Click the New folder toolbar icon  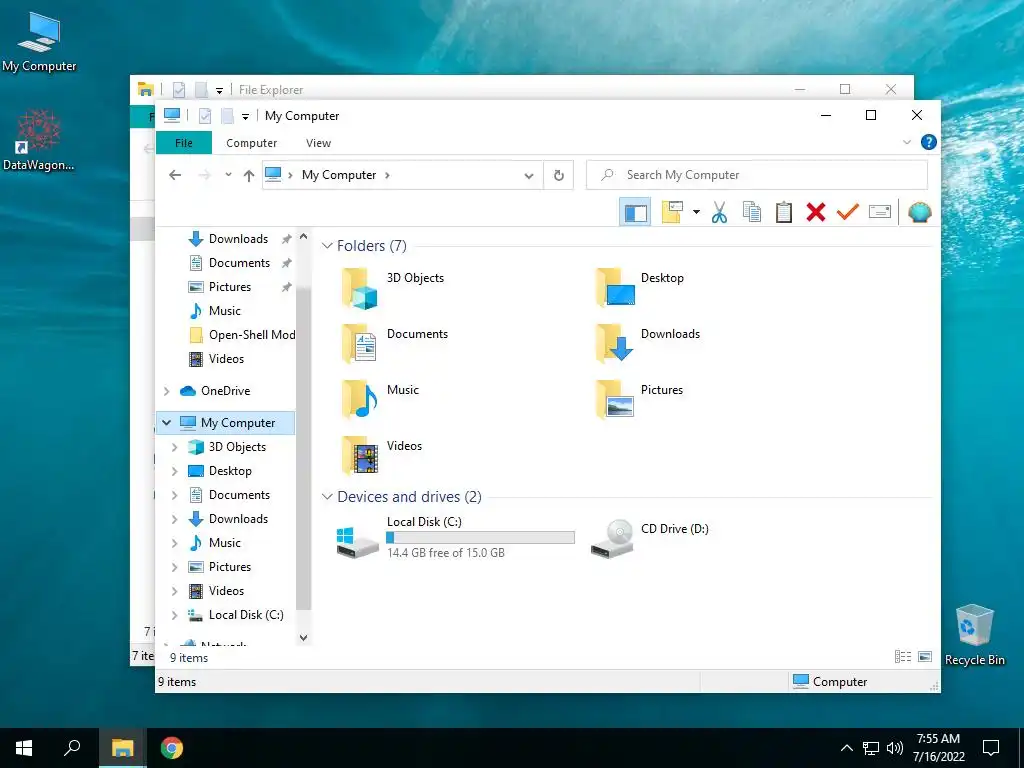[x=672, y=212]
